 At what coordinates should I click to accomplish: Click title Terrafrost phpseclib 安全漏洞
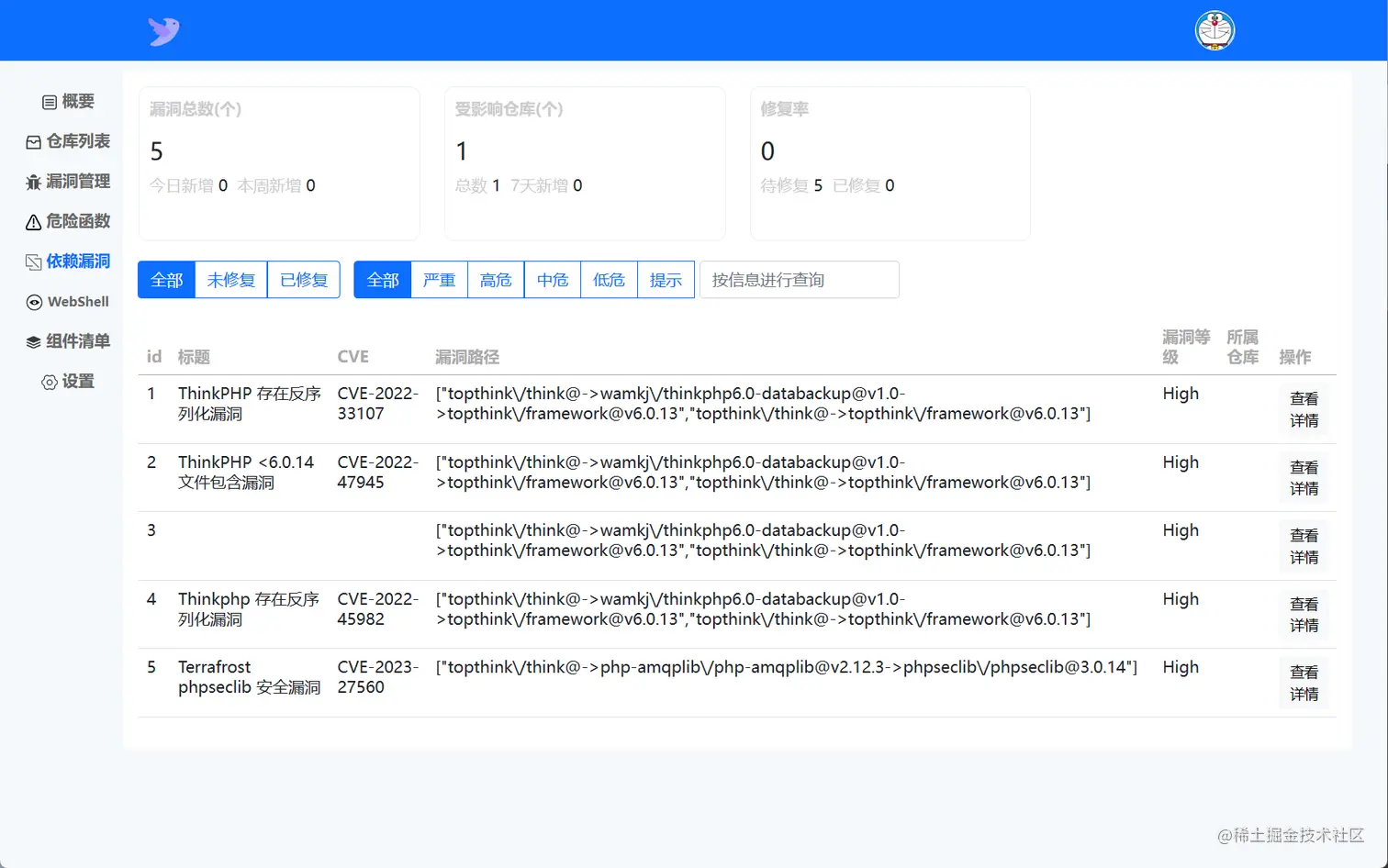pos(249,677)
